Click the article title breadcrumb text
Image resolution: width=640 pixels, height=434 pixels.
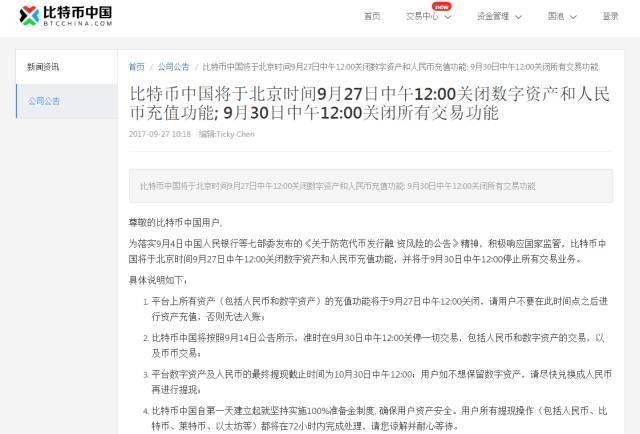coord(400,67)
